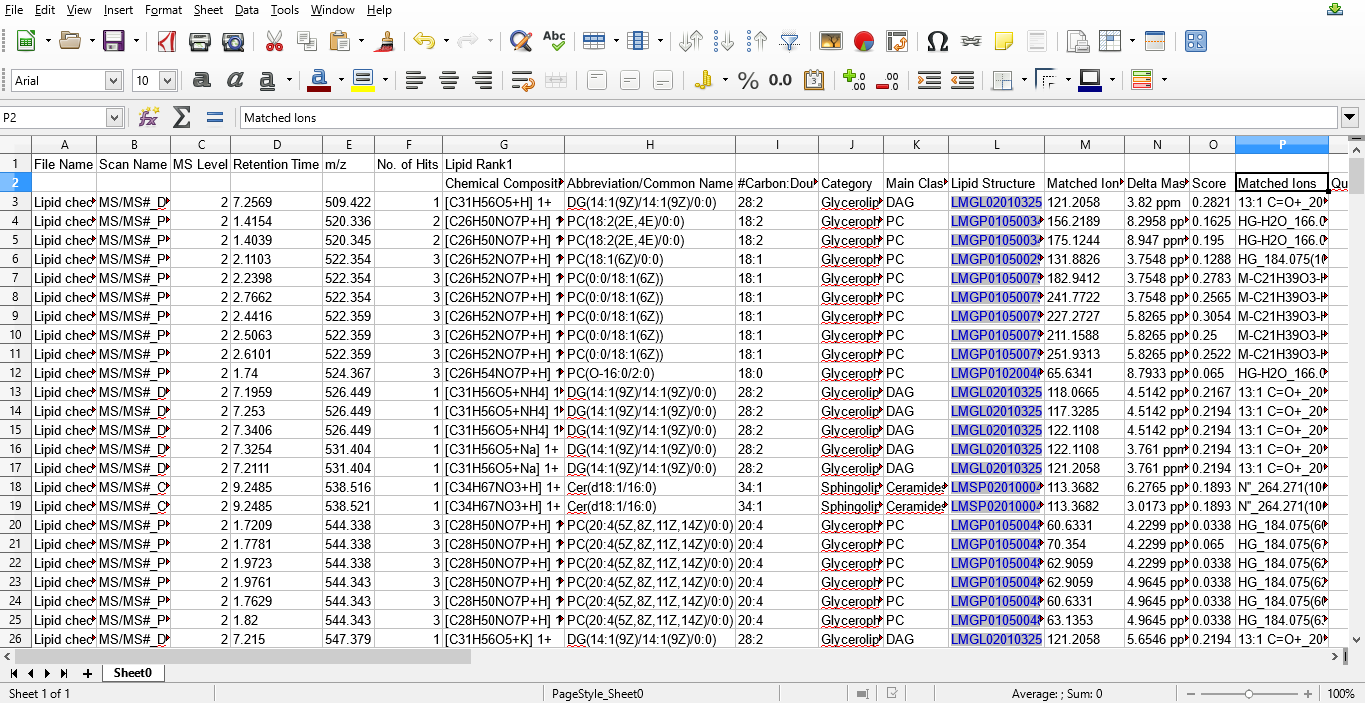1365x703 pixels.
Task: Apply dark red Font Color
Action: click(x=319, y=81)
